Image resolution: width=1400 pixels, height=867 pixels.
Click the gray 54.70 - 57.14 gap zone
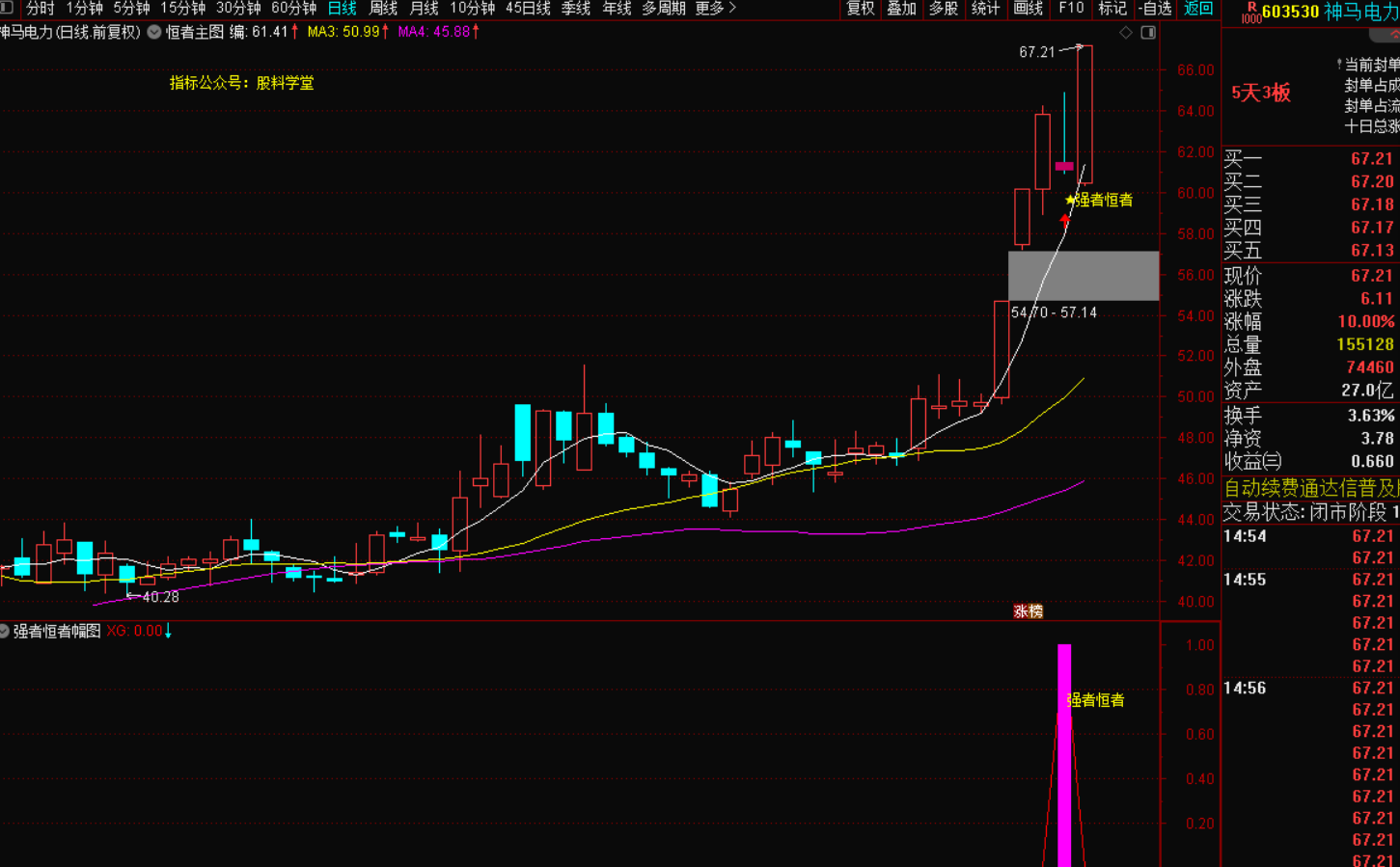1083,276
